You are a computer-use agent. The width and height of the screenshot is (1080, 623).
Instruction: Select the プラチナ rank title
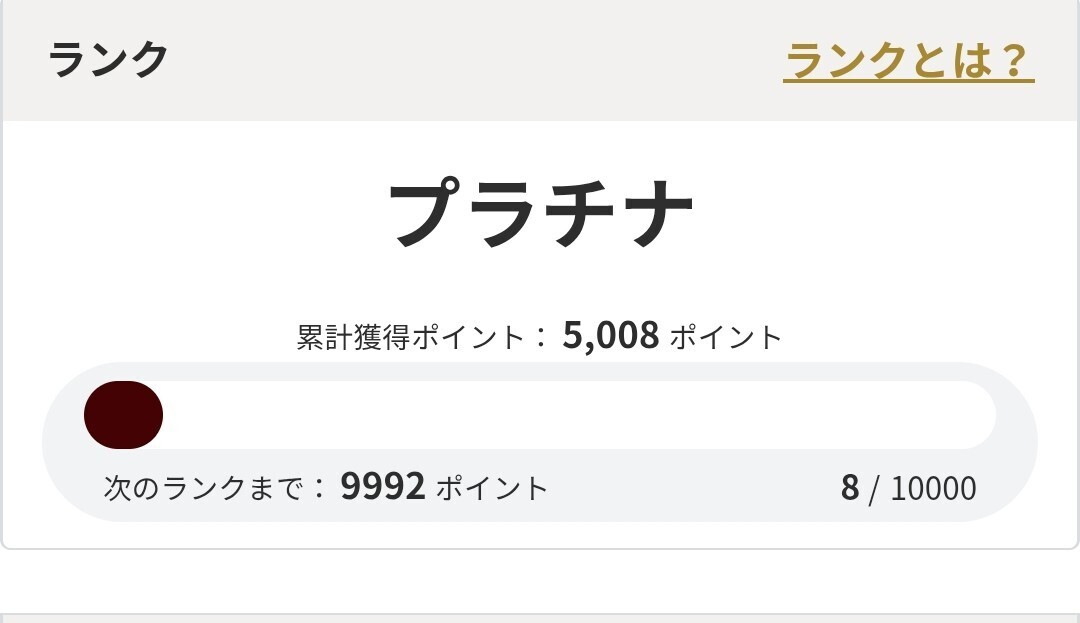click(540, 214)
